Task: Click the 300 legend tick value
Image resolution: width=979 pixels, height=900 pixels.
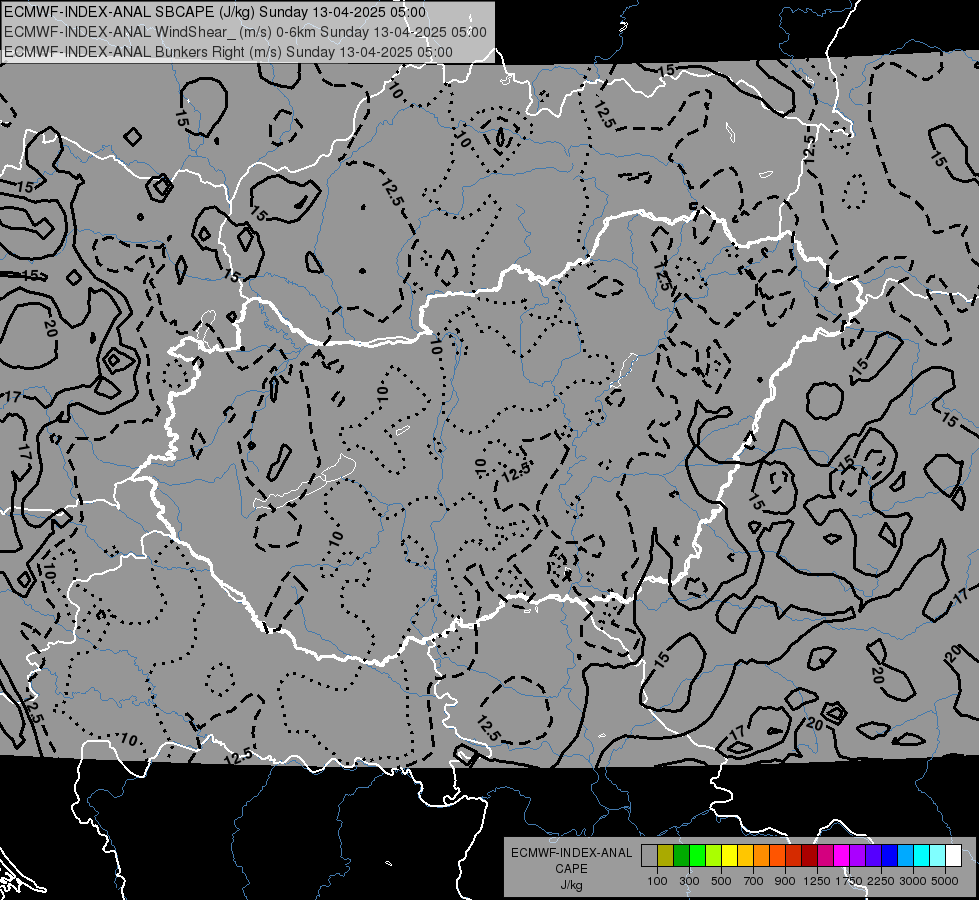Action: (689, 881)
